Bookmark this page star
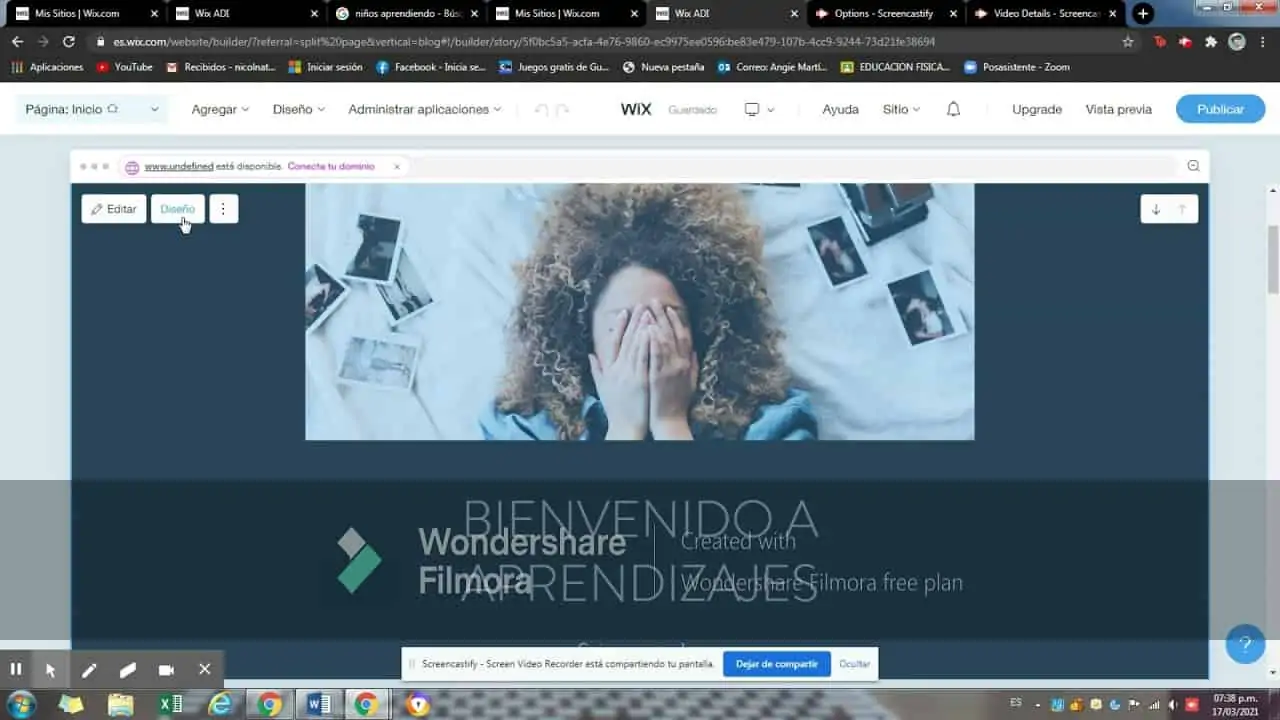This screenshot has width=1280, height=720. [1128, 42]
